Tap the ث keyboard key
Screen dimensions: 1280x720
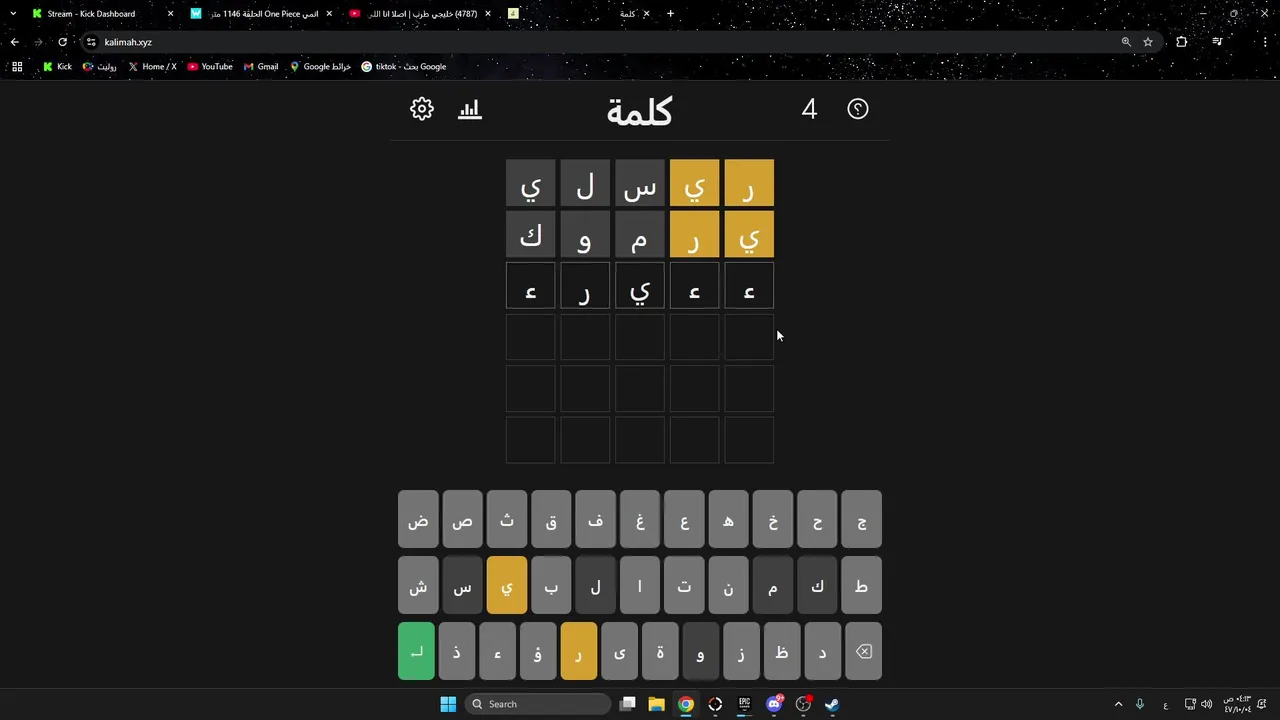(x=507, y=519)
